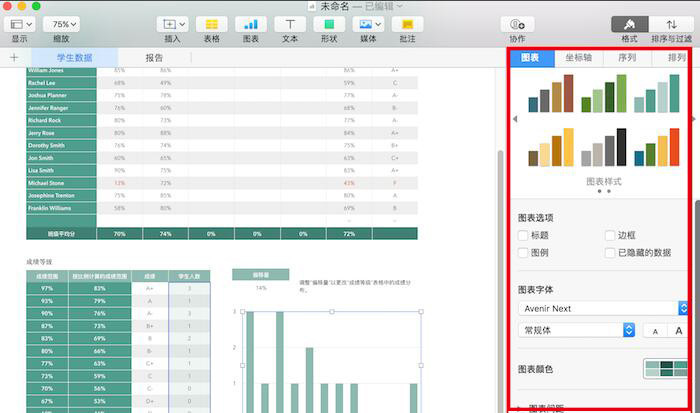The image size is (700, 413).
Task: Switch to the 报告 sheet tab
Action: tap(154, 58)
